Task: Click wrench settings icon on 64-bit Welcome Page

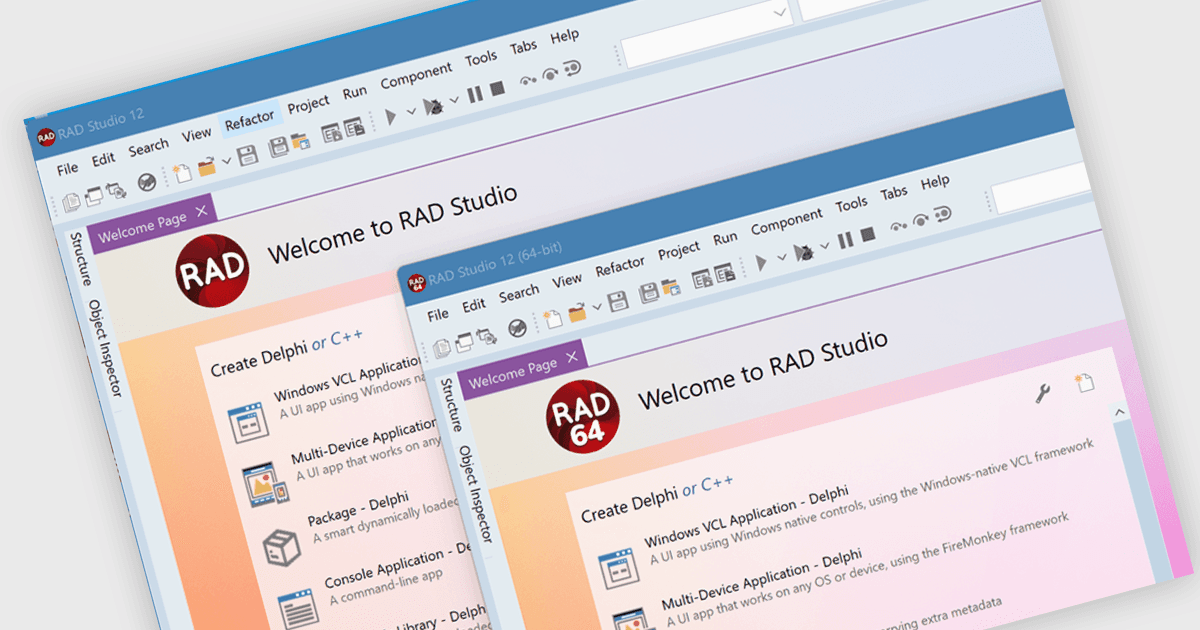Action: pos(1041,393)
